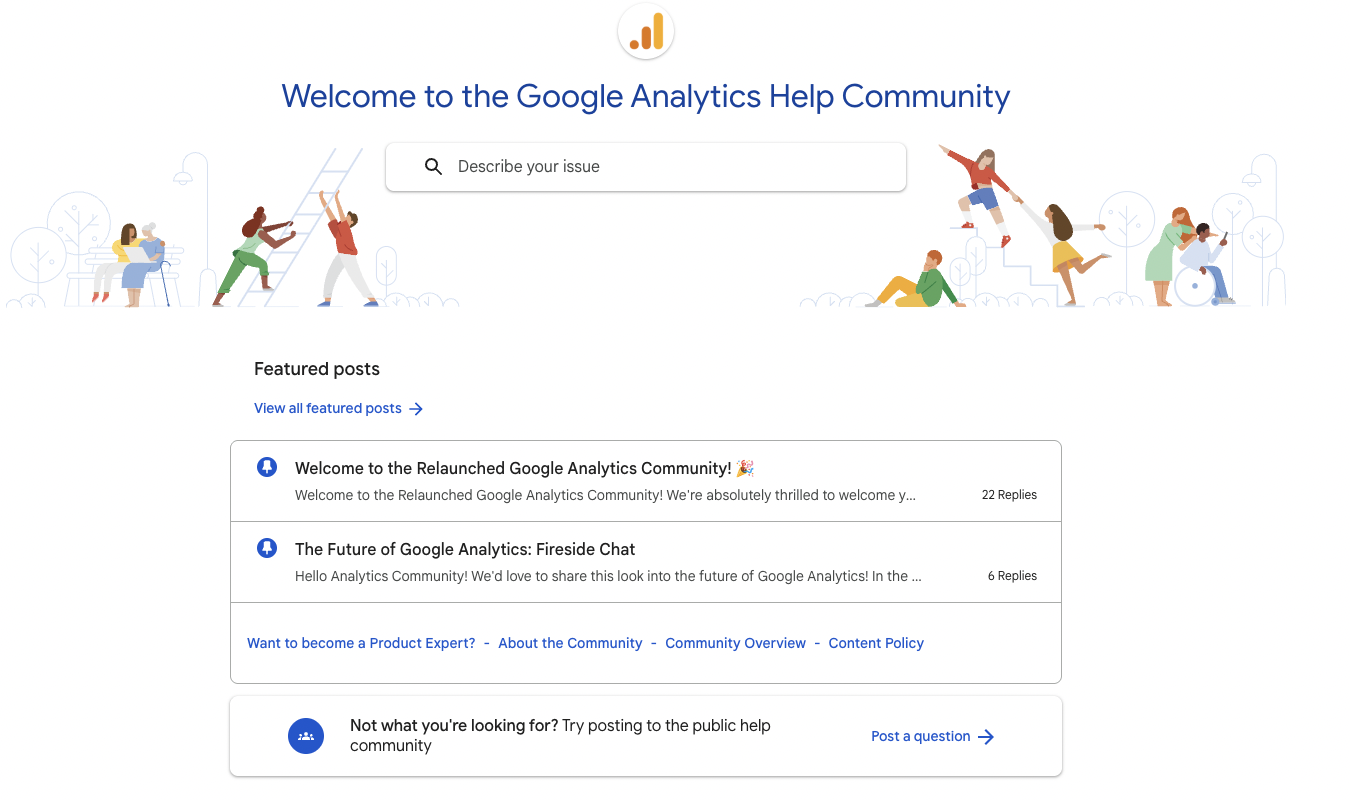Click the 22 Replies count

(1009, 495)
